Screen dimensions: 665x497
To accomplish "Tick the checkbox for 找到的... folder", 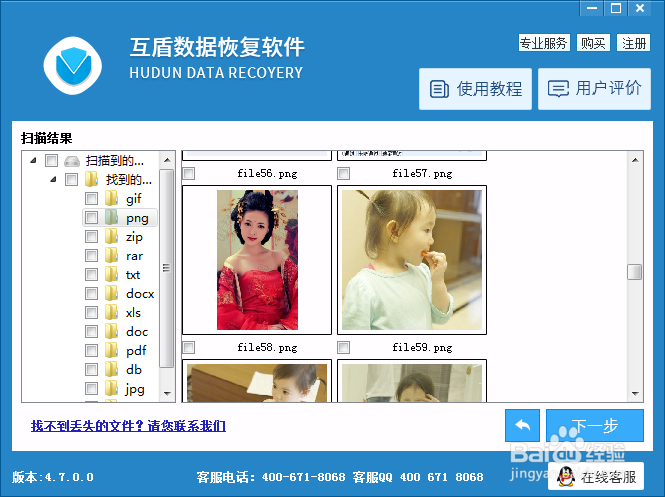I will point(71,179).
